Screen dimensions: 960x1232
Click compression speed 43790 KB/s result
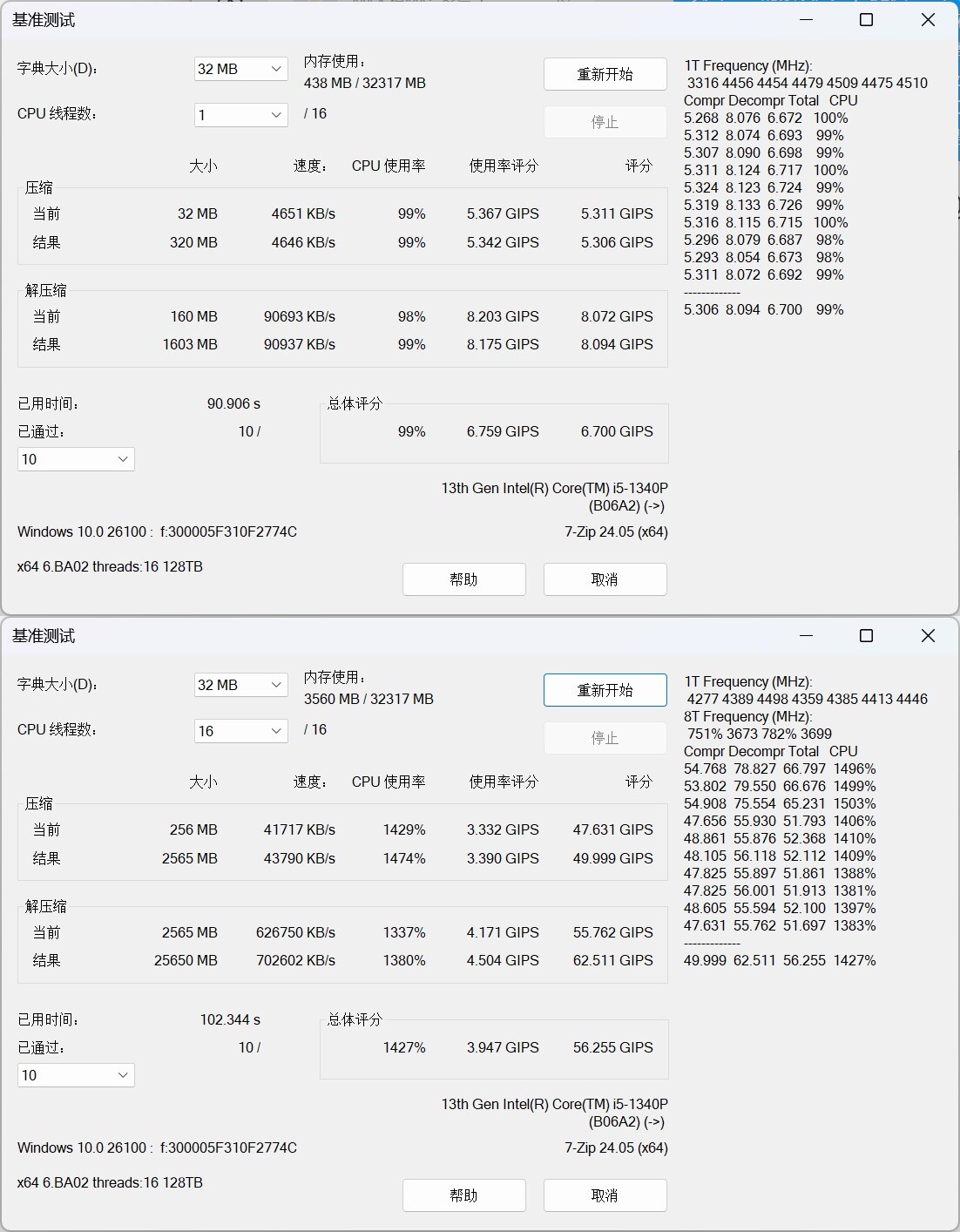300,858
